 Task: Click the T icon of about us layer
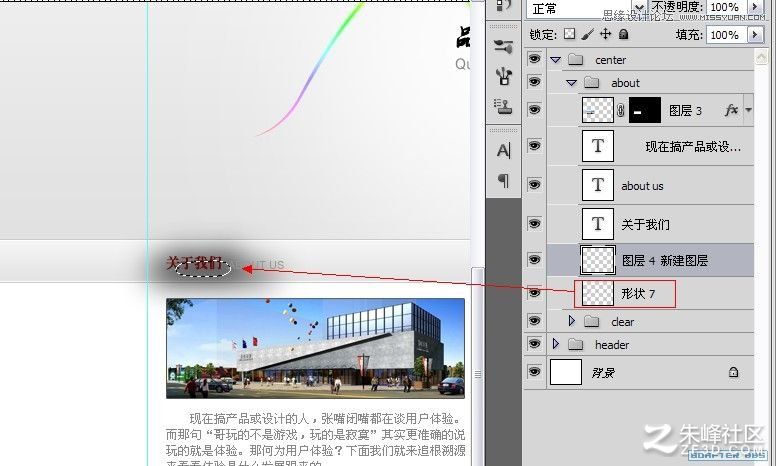click(598, 185)
